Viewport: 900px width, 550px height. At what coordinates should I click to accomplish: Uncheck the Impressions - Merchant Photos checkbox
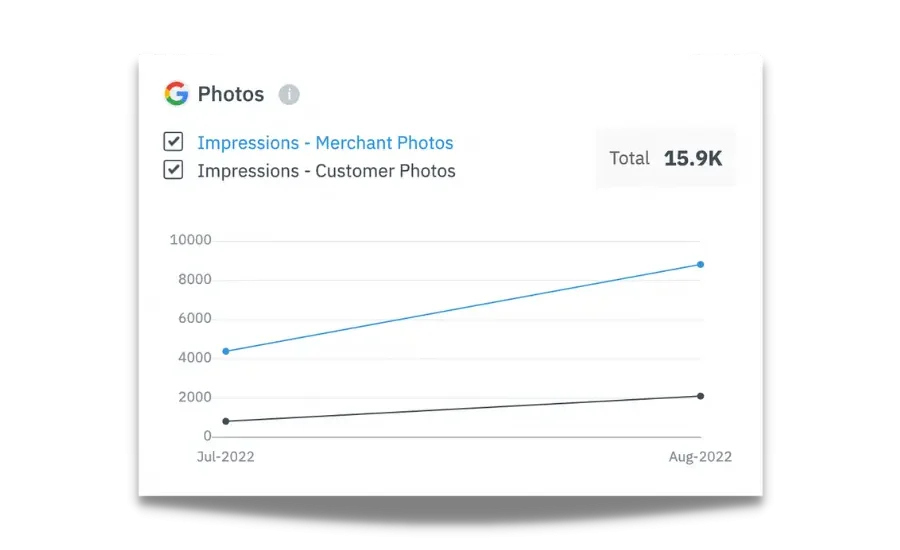point(174,142)
